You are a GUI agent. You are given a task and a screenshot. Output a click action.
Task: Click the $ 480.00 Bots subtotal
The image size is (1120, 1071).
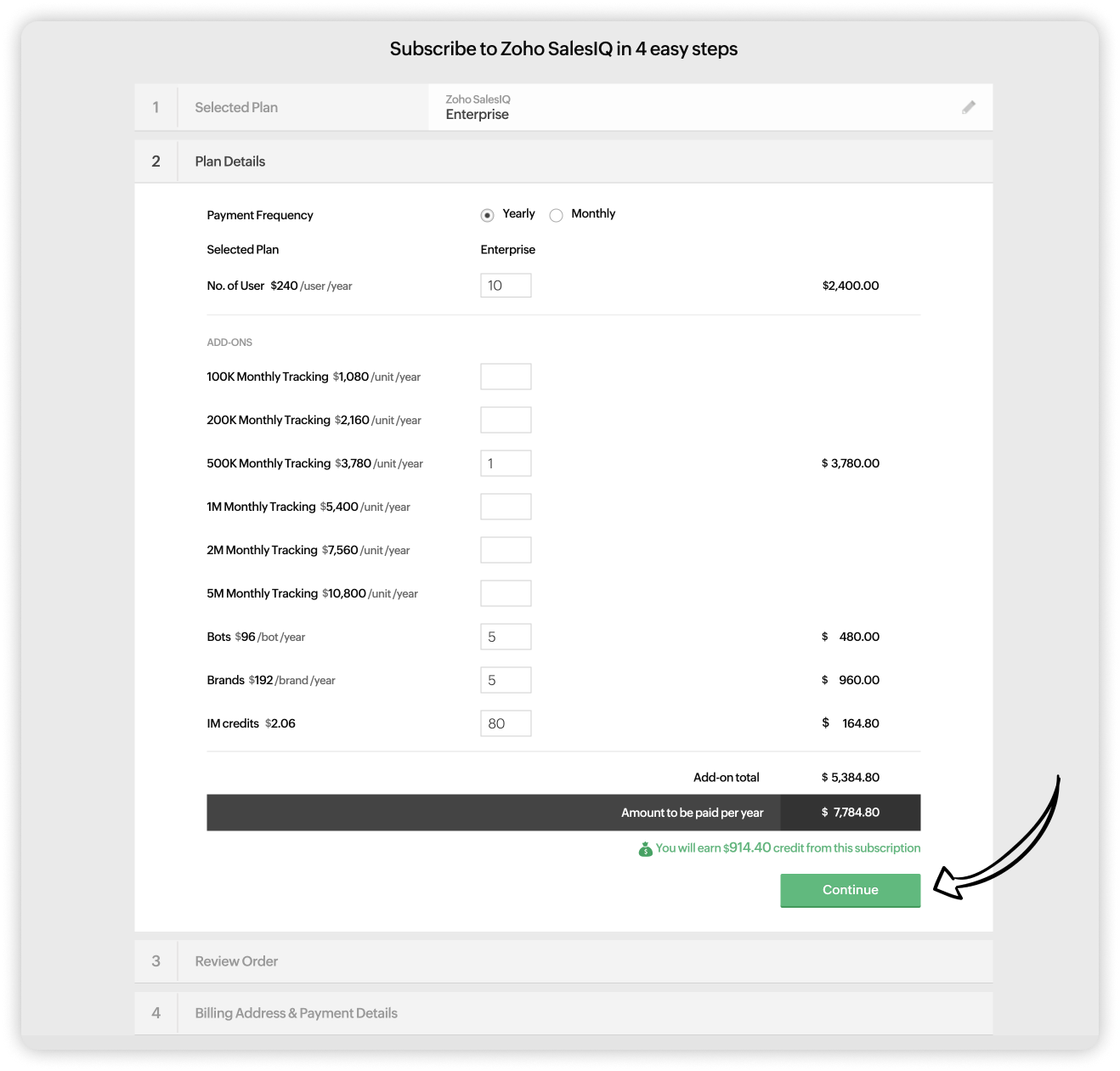coord(851,637)
